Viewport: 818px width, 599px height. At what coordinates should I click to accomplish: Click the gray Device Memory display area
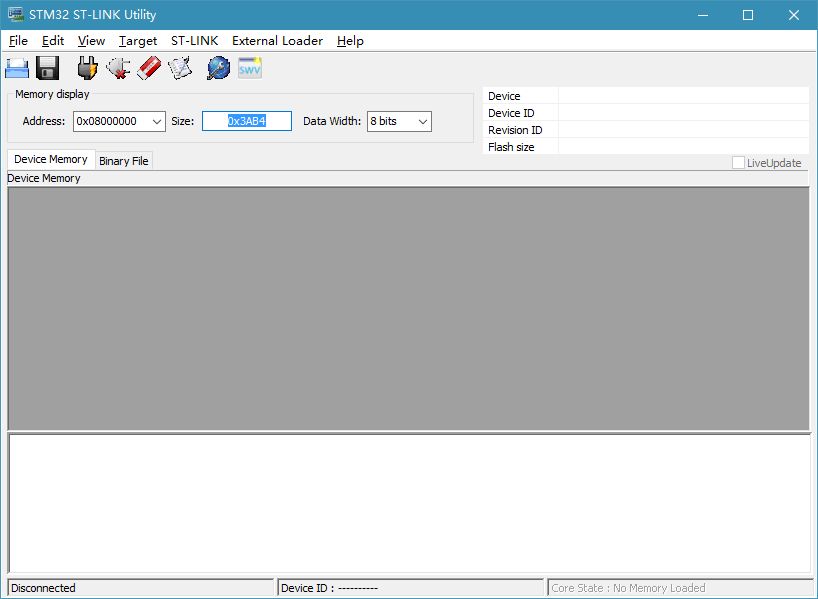pyautogui.click(x=408, y=308)
